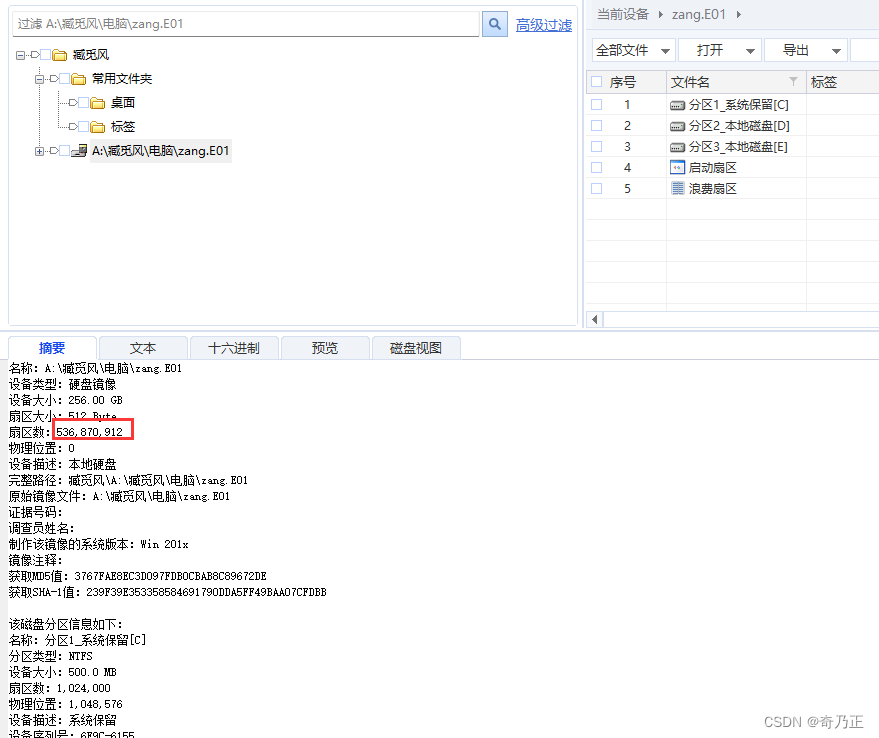The width and height of the screenshot is (879, 738).
Task: Click the icon beside 浪费扇区
Action: pyautogui.click(x=678, y=188)
